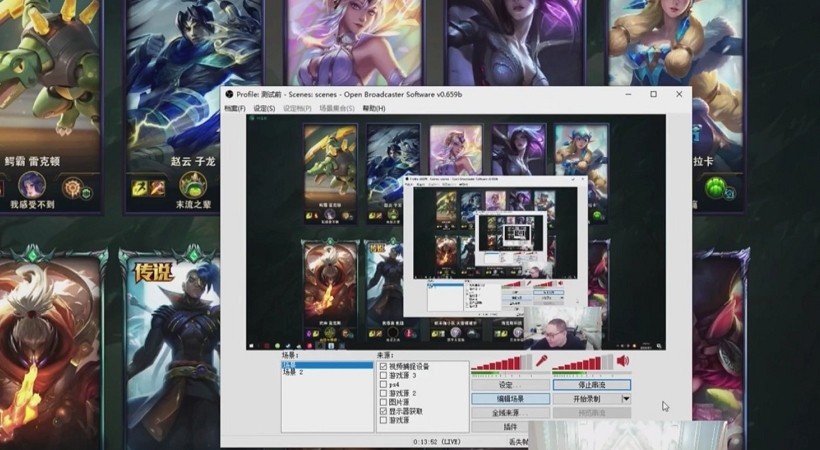Open the dropdown arrow beside 开始录制
This screenshot has height=450, width=820.
coord(626,399)
